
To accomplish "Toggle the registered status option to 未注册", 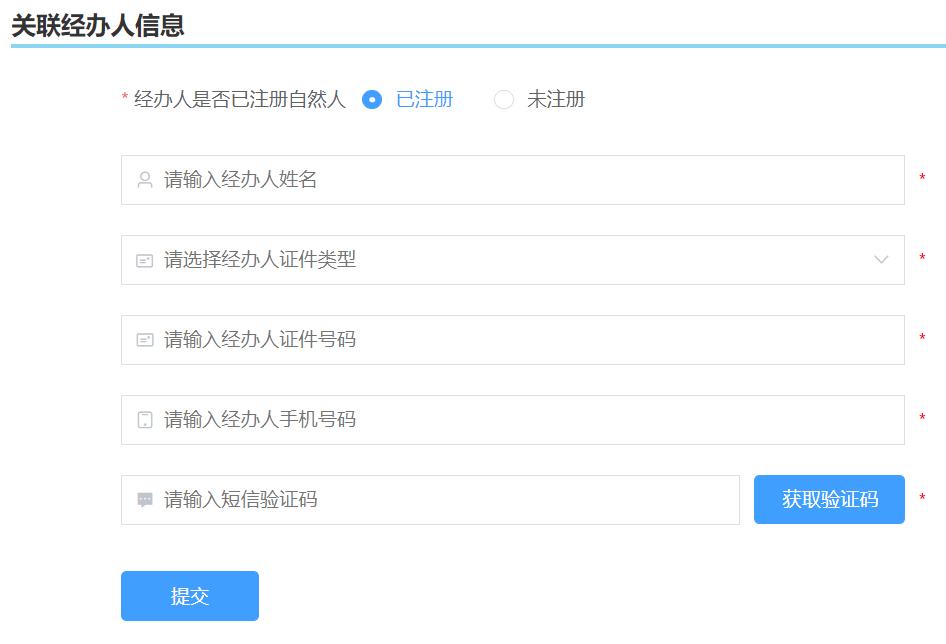I will [505, 100].
